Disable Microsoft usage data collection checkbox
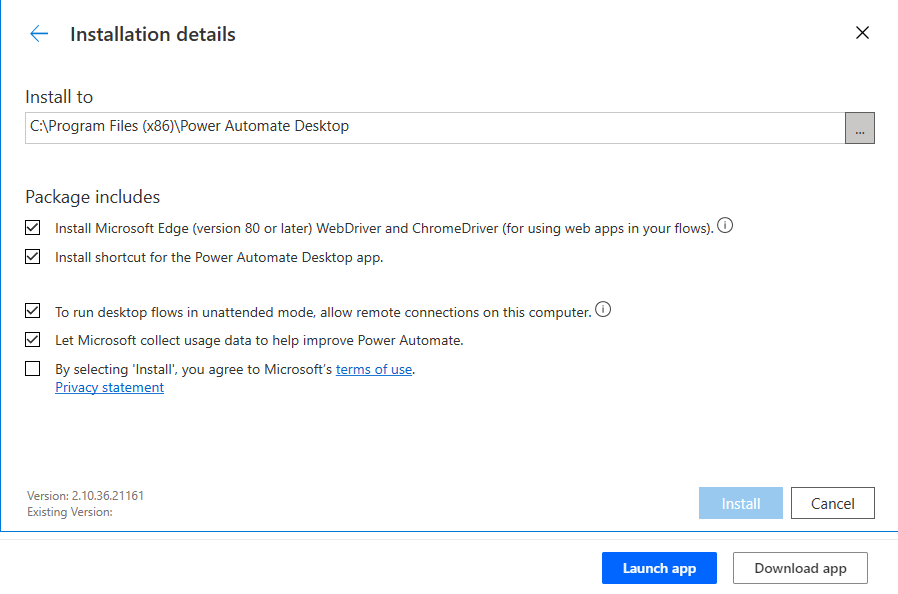The width and height of the screenshot is (898, 594). point(33,340)
